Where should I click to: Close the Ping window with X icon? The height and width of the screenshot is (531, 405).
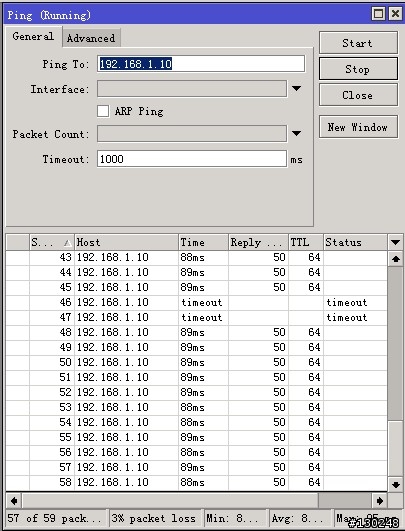click(x=395, y=14)
